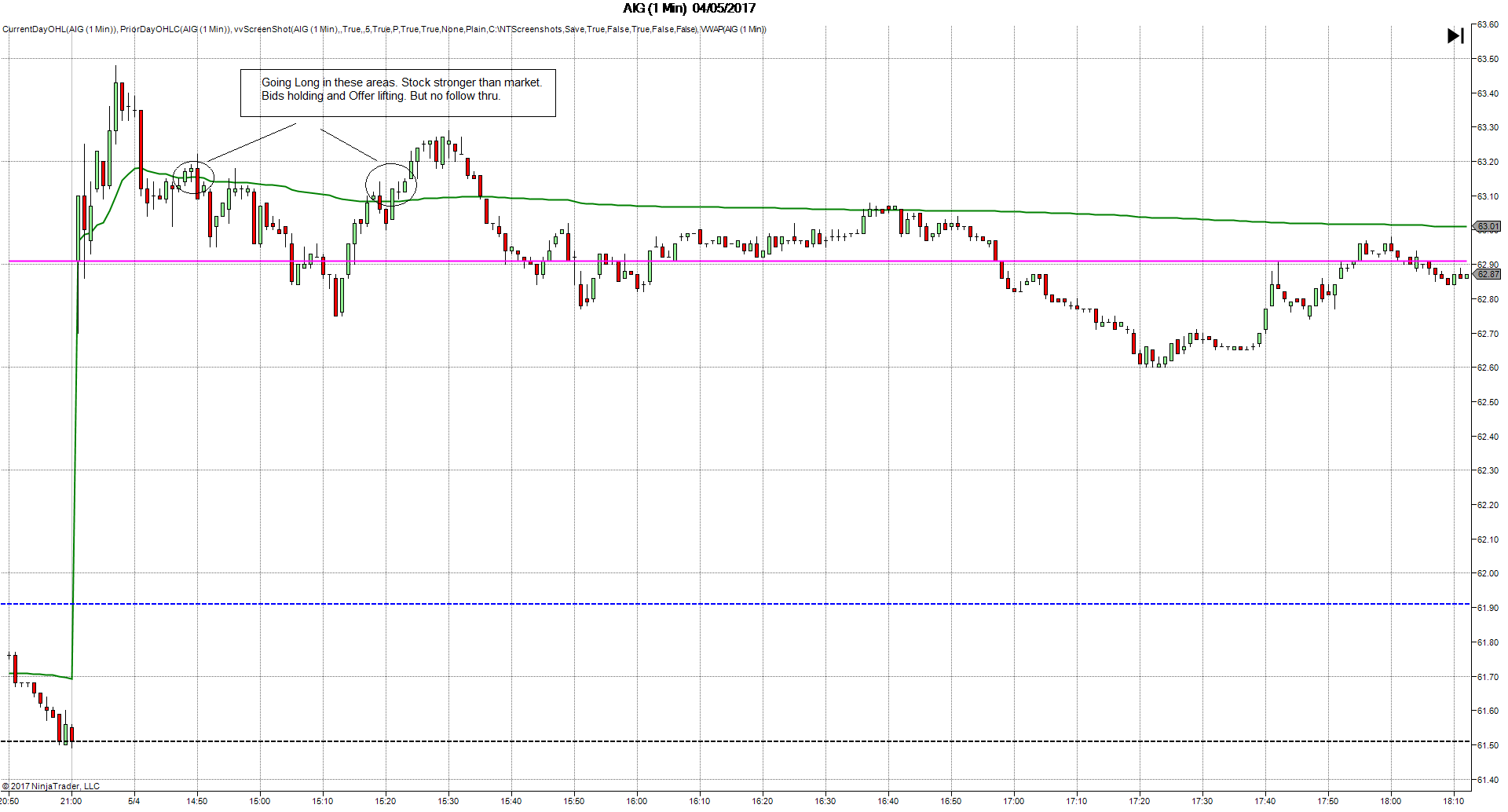1508x812 pixels.
Task: Select the VWAP price marker 63.01
Action: pos(1487,226)
